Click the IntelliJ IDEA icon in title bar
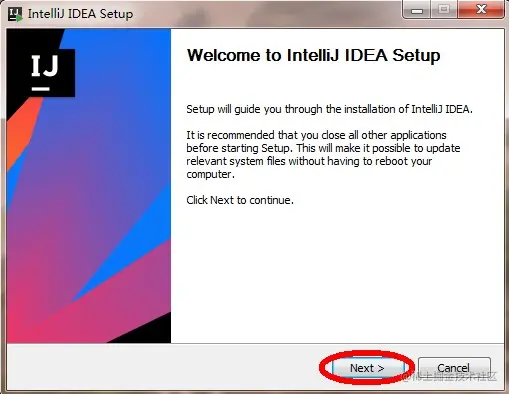509x394 pixels. coord(15,14)
